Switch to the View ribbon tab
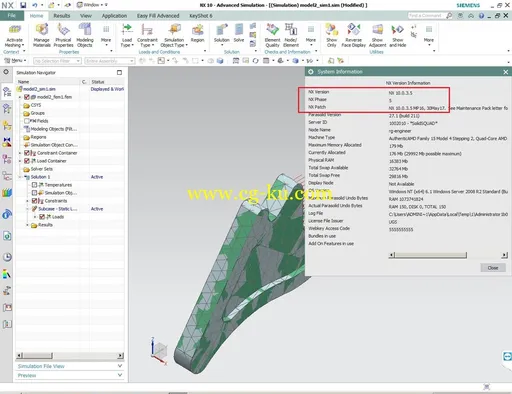The height and width of the screenshot is (394, 512). tap(86, 16)
